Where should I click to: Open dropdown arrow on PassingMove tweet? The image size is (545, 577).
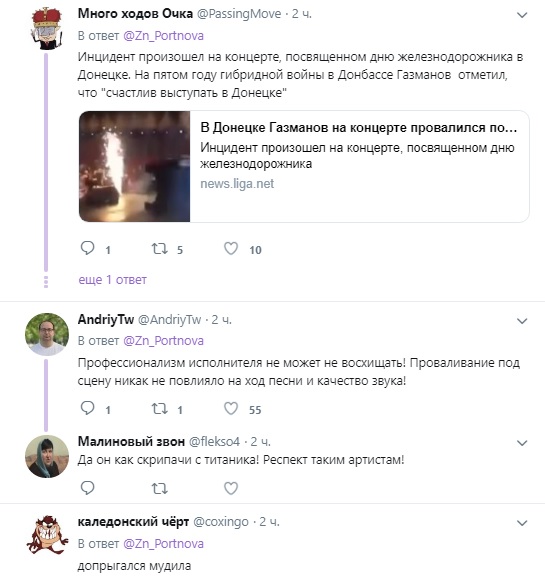[522, 15]
